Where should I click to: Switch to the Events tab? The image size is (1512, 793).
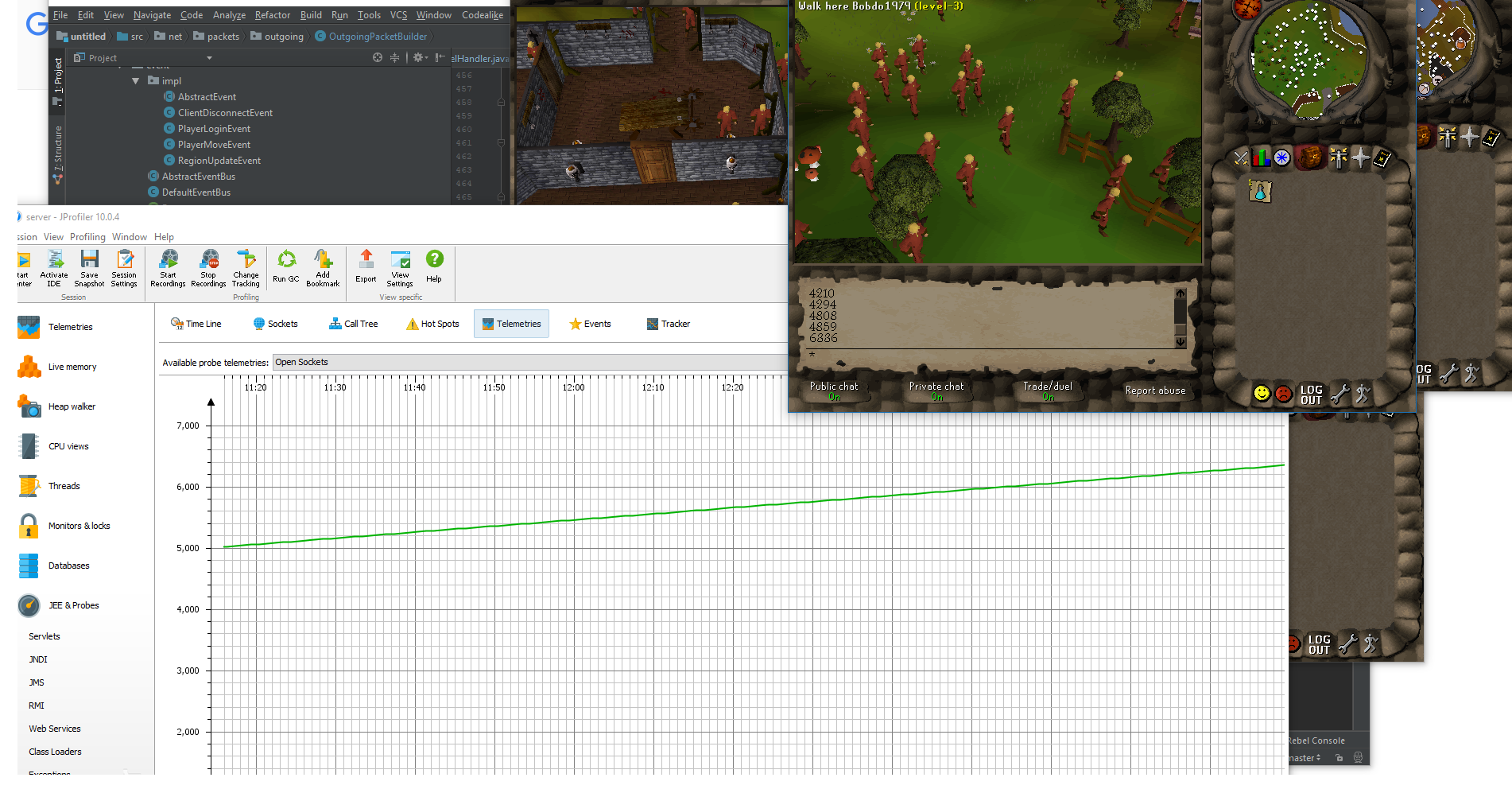tap(590, 324)
